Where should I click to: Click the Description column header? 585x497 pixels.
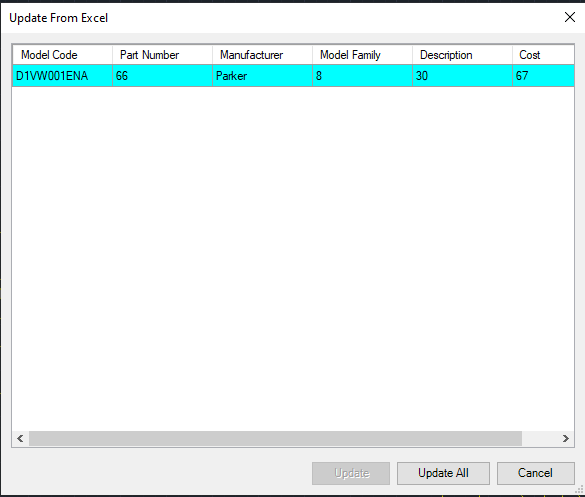[462, 55]
